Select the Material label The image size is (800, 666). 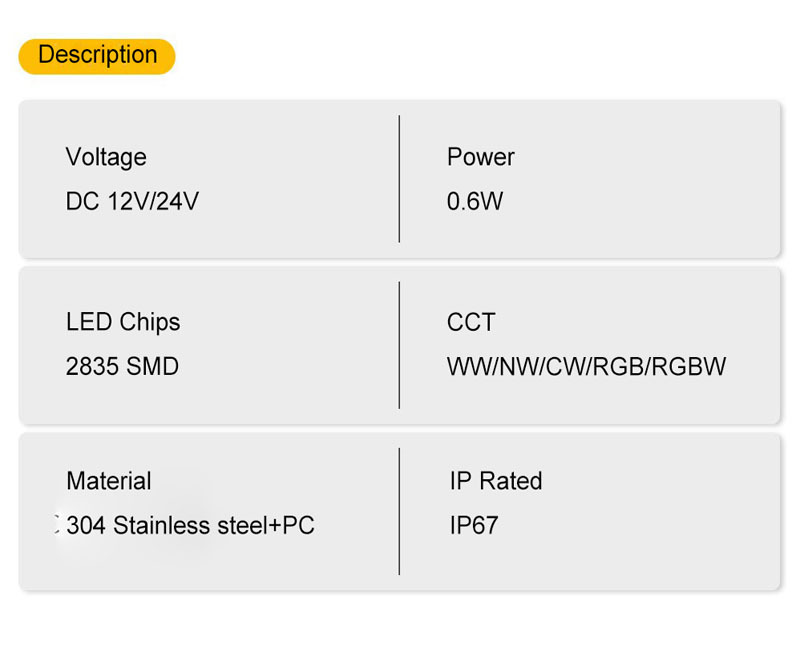(x=109, y=481)
